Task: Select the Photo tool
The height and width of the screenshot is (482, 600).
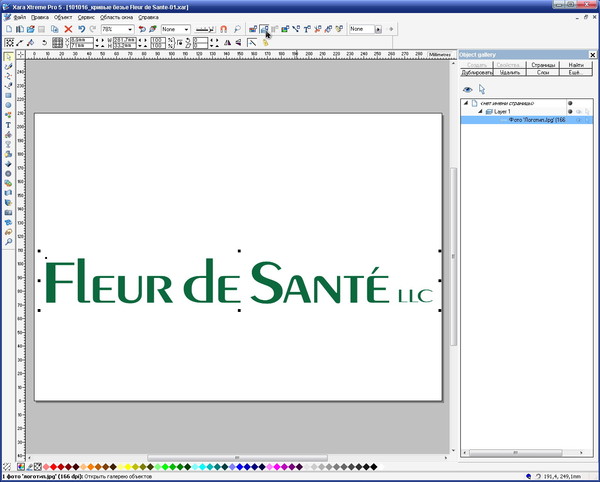Action: click(8, 212)
